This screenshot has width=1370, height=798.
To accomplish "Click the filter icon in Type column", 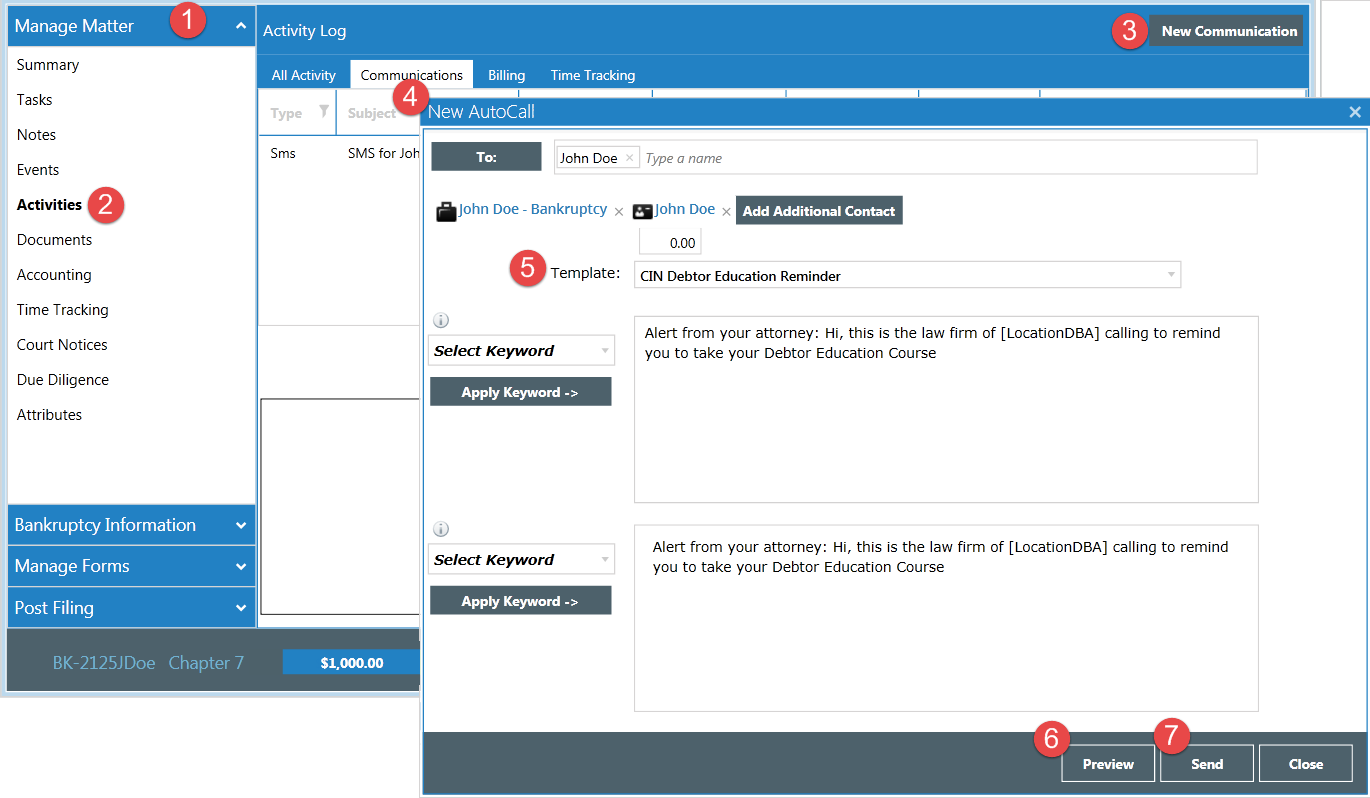I will point(323,112).
